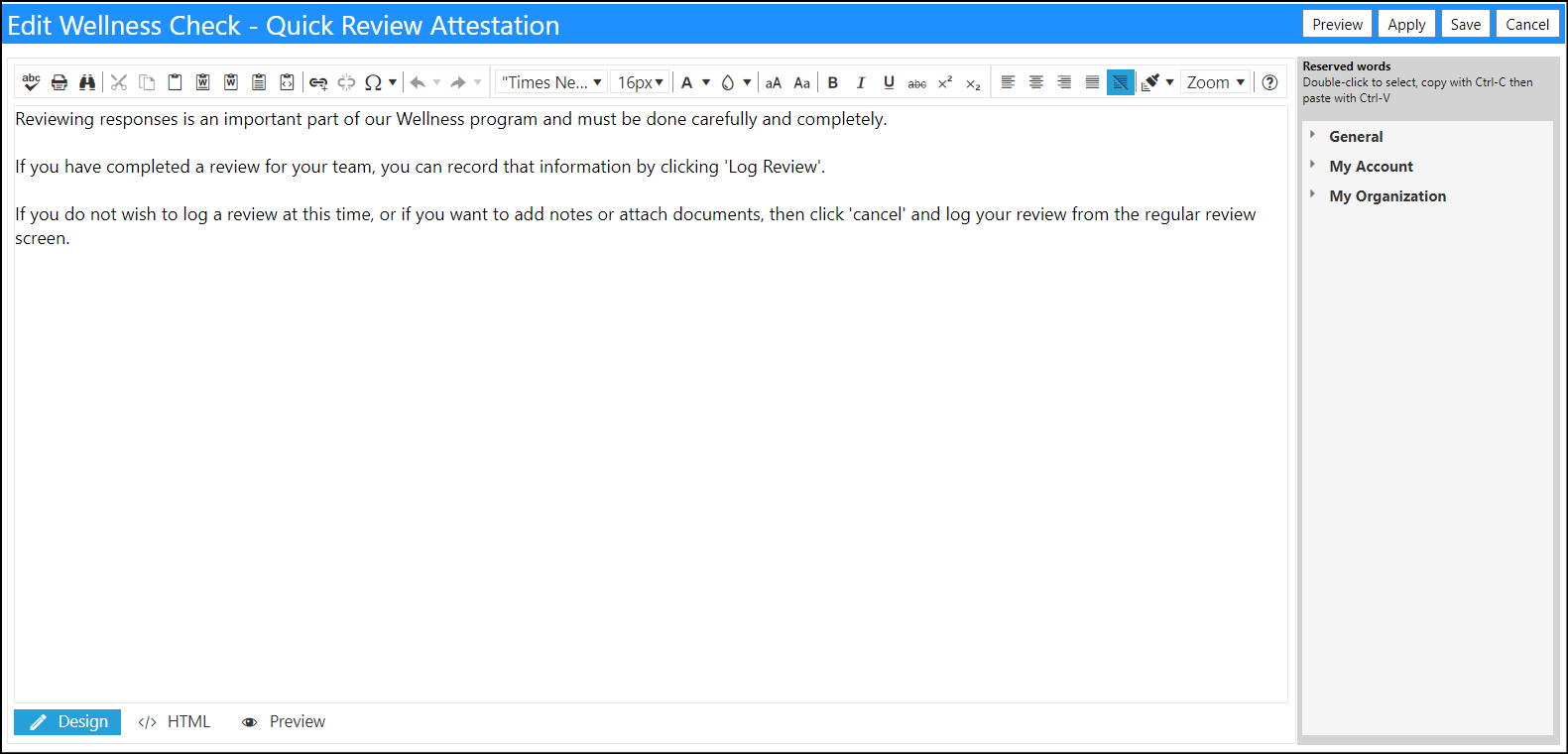Click the Paste as HTML icon
Viewport: 1568px width, 754px height.
click(287, 82)
